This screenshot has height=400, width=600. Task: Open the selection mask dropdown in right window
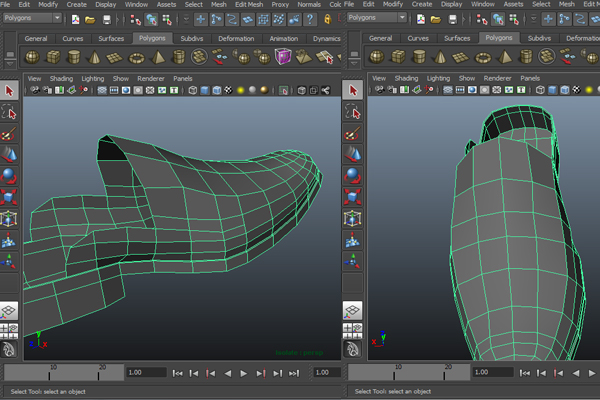533,19
